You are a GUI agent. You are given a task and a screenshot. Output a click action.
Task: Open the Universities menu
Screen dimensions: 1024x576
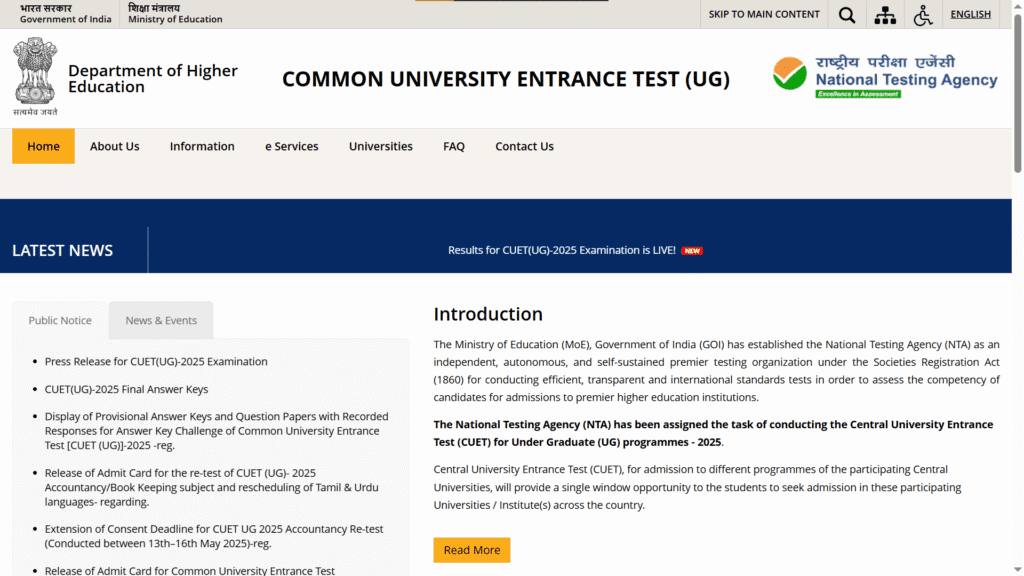(381, 146)
